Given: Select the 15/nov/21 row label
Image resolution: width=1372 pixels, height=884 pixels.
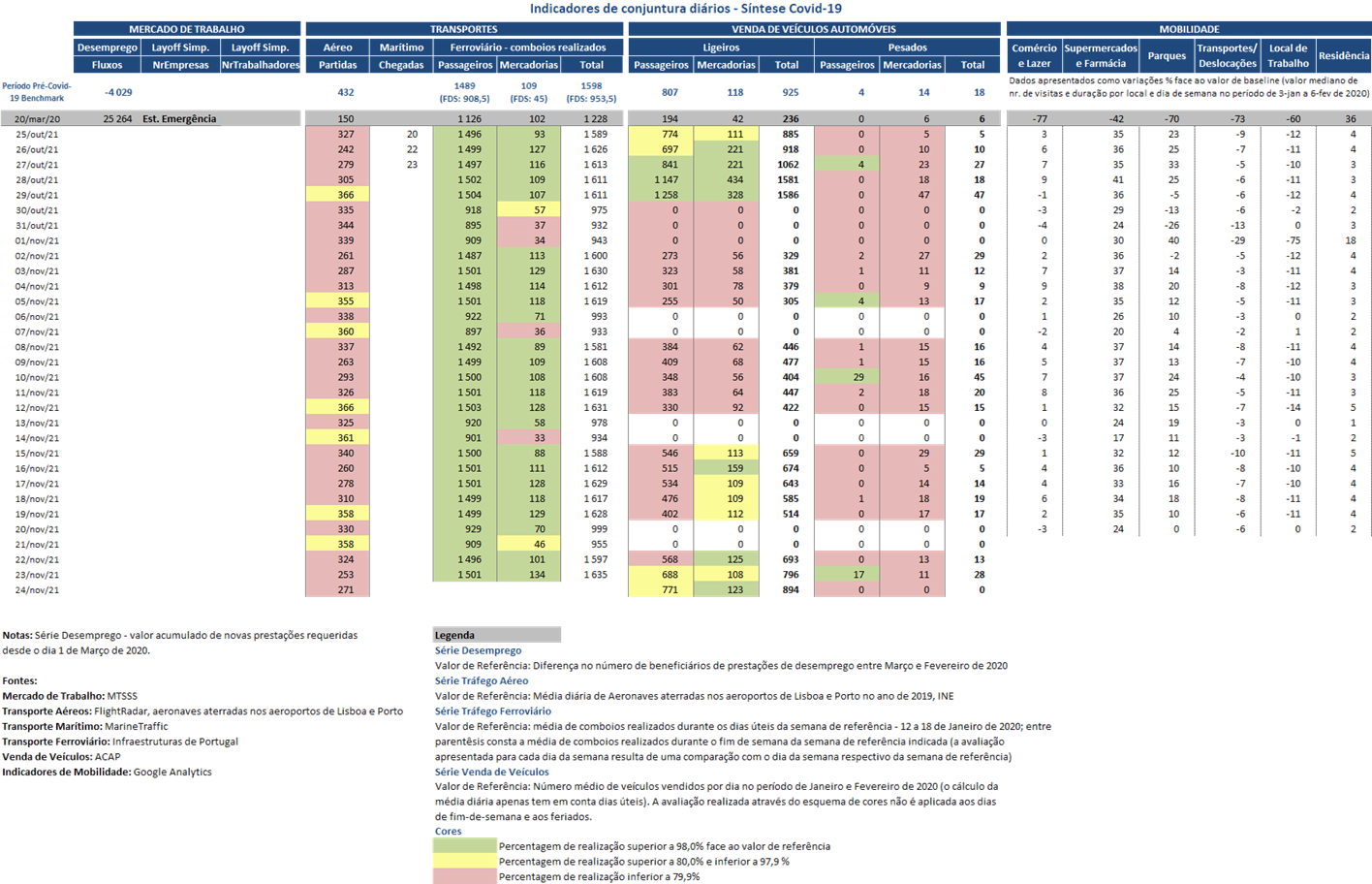Looking at the screenshot, I should tap(37, 453).
